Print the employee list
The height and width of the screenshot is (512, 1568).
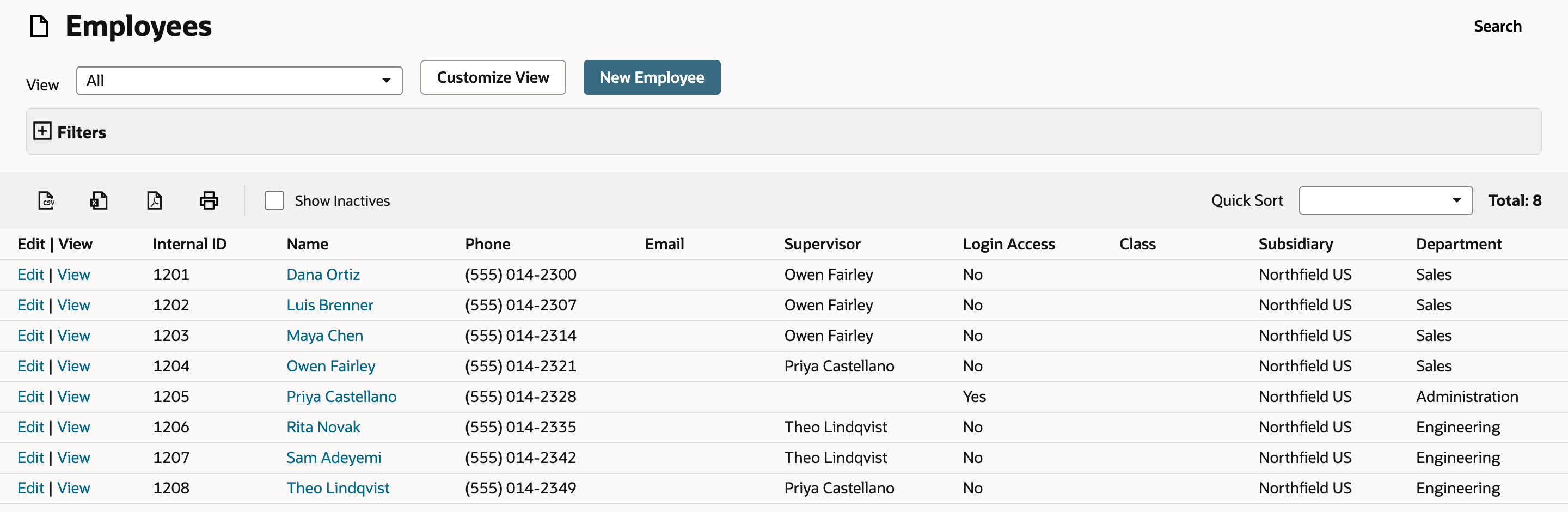tap(209, 200)
